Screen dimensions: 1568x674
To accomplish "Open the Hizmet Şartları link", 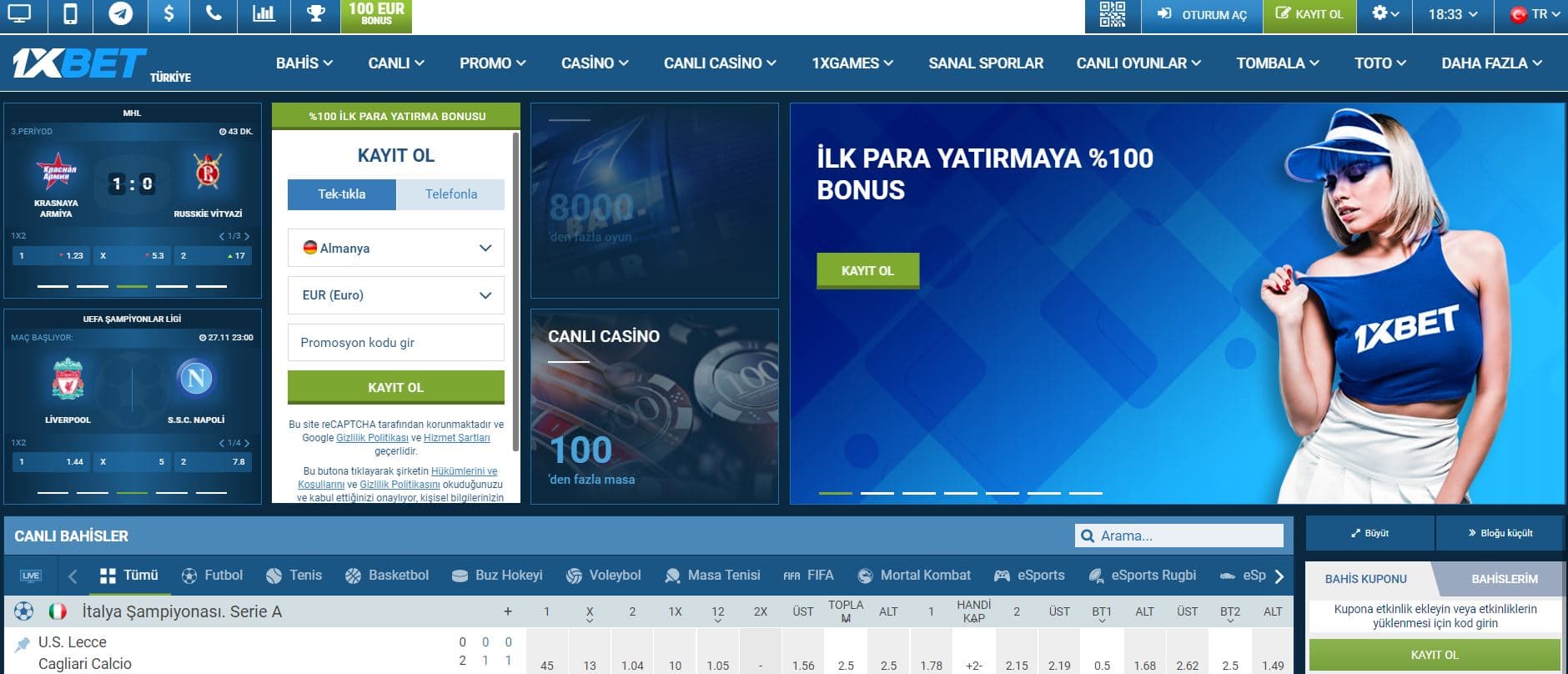I will [457, 438].
